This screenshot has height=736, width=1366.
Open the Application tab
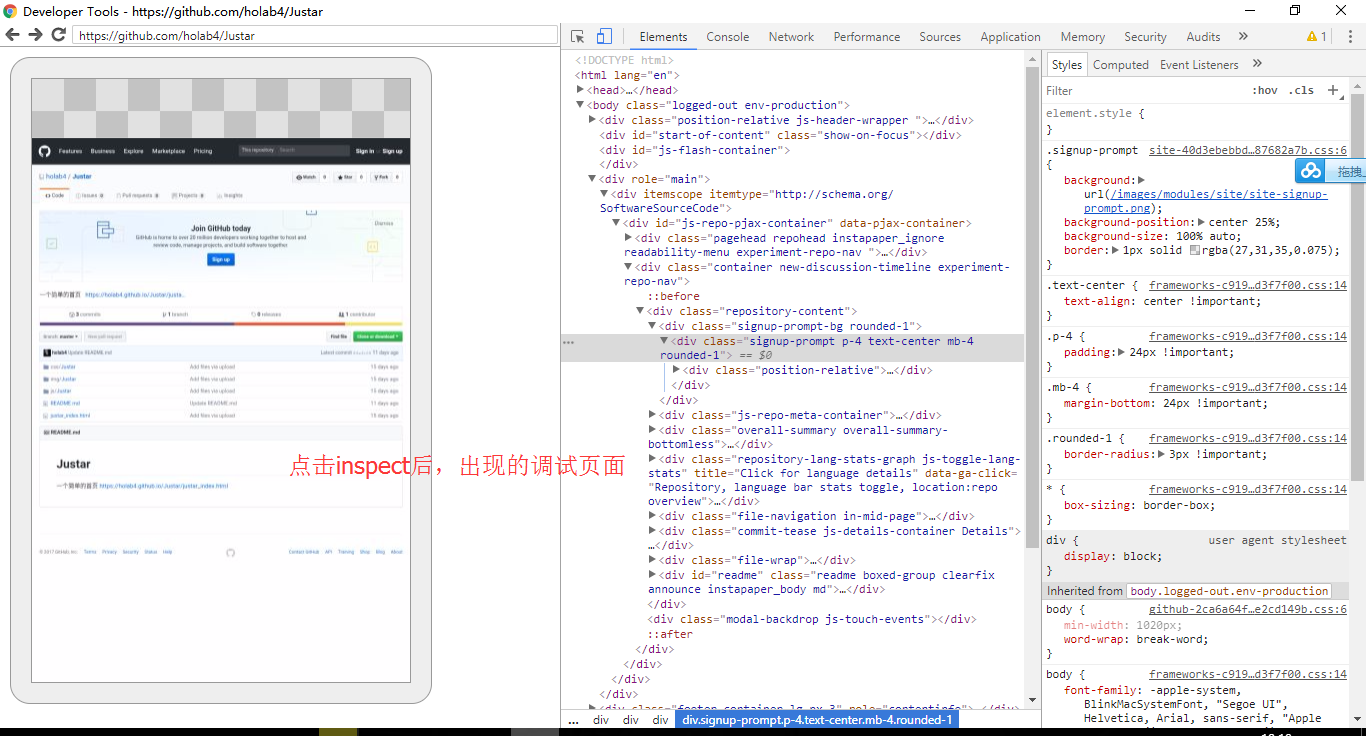1010,37
